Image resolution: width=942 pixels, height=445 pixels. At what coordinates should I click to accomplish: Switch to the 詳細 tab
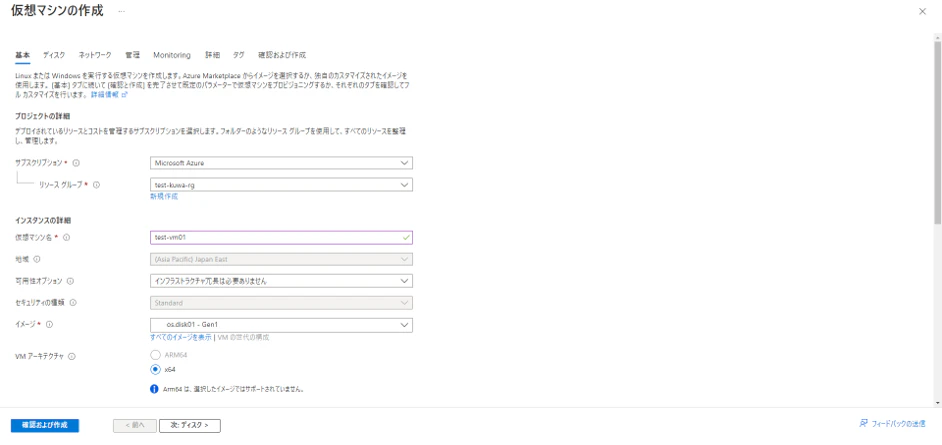[x=213, y=55]
